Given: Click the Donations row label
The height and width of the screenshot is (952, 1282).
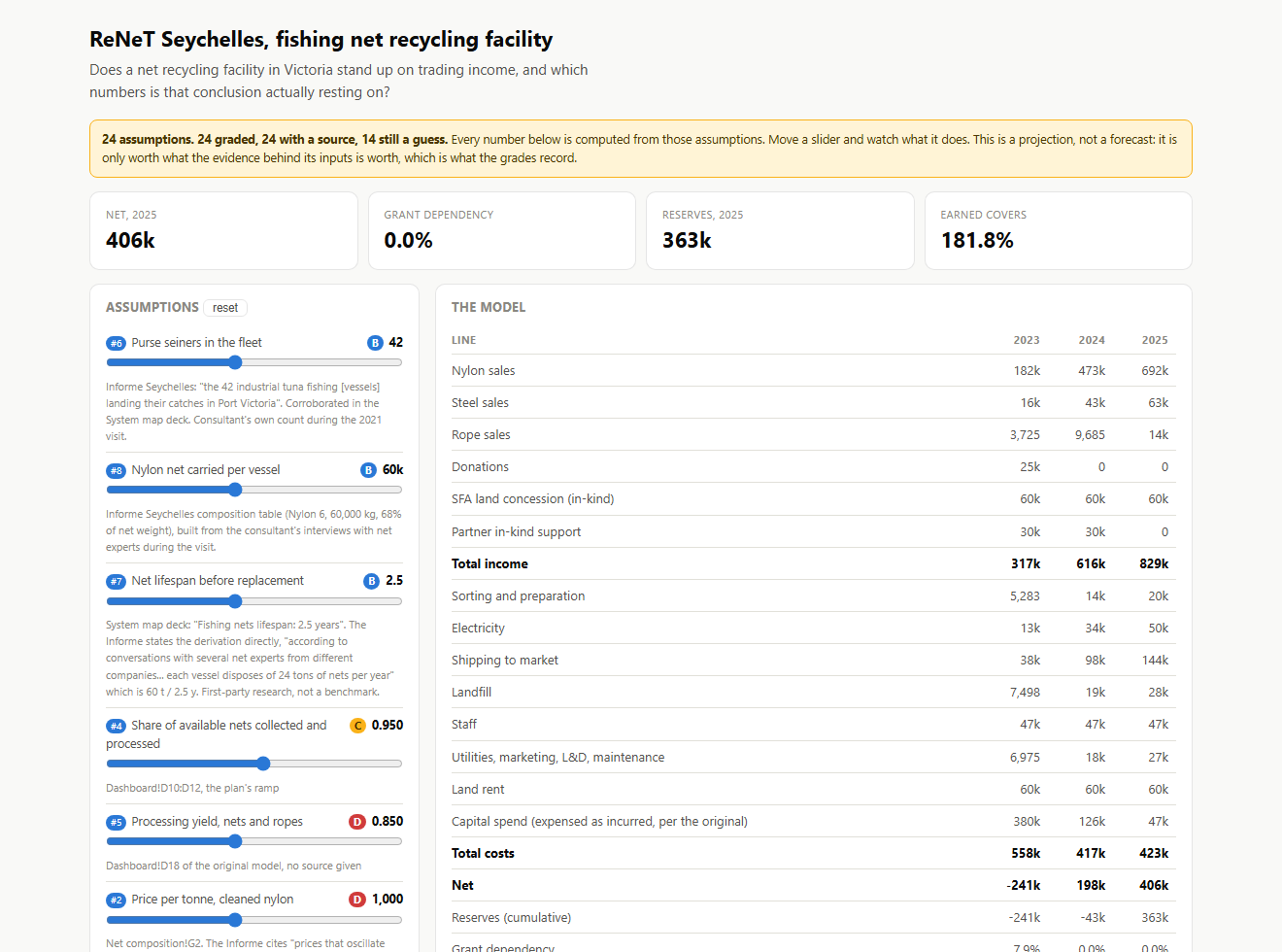Looking at the screenshot, I should point(480,467).
